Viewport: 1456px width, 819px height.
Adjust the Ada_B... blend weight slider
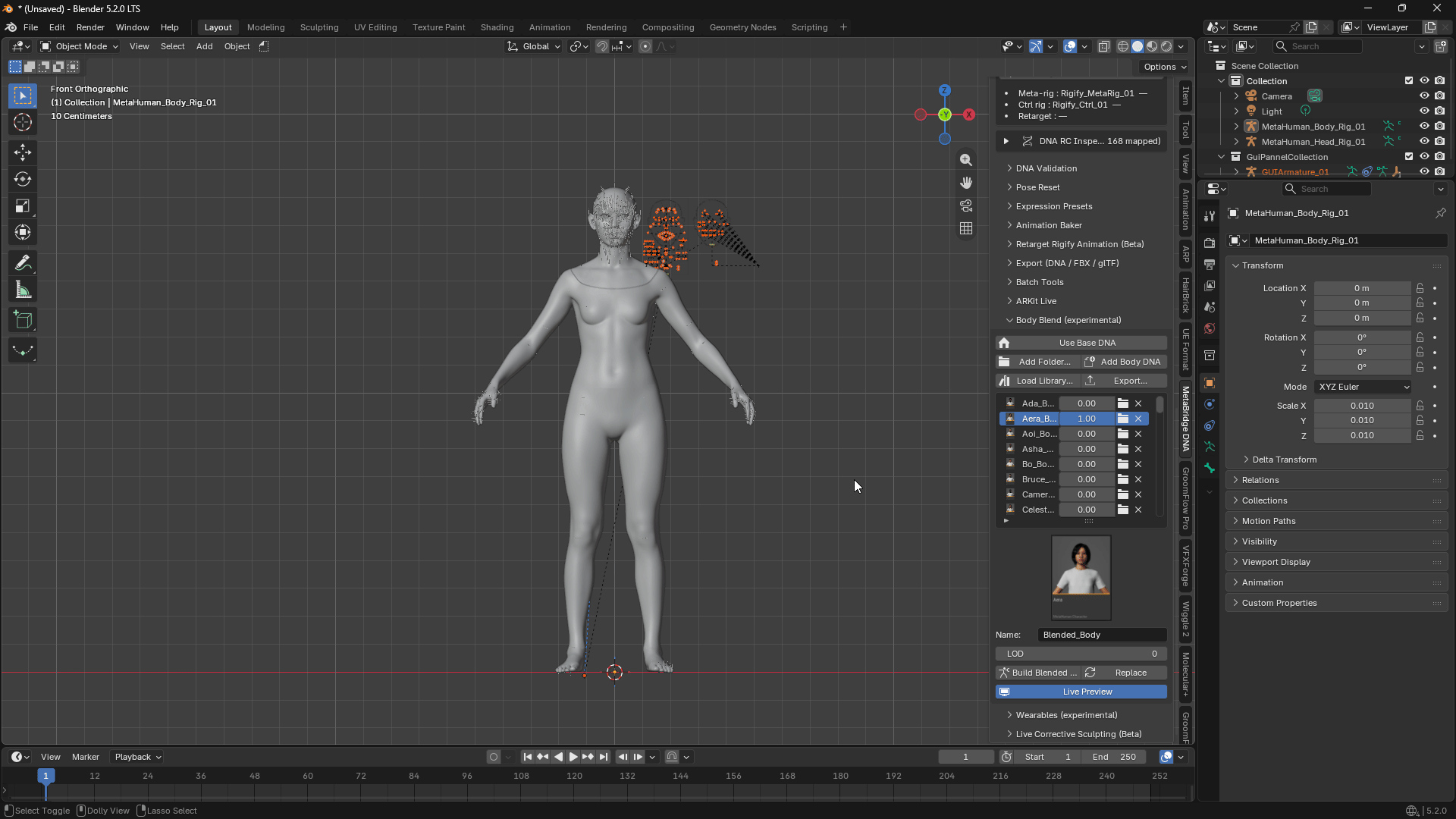pyautogui.click(x=1087, y=403)
